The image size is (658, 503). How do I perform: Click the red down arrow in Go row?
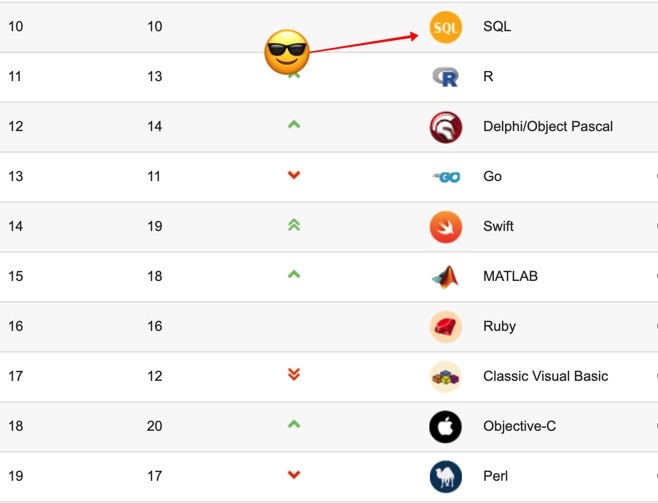point(294,176)
